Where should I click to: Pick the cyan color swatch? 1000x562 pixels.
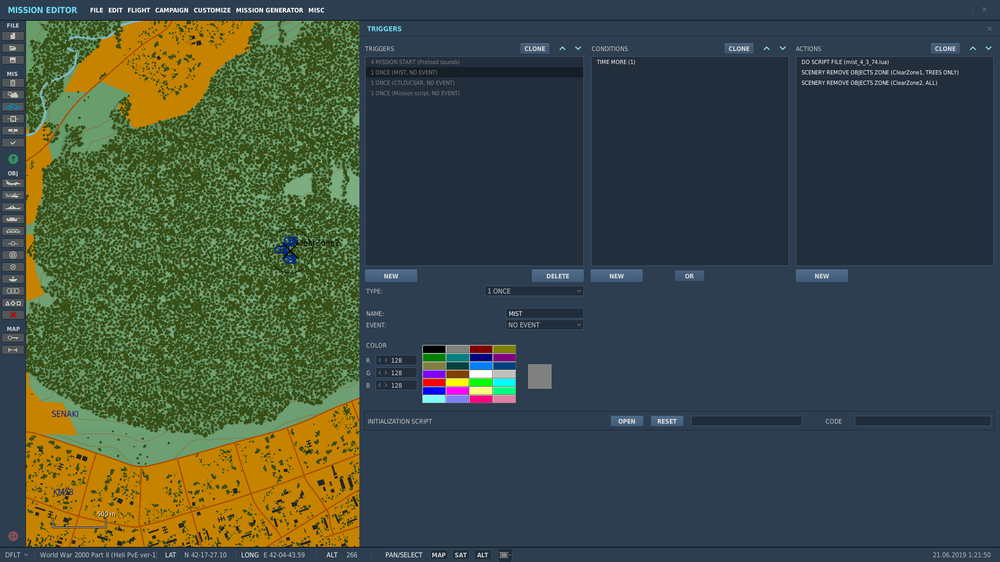point(504,383)
